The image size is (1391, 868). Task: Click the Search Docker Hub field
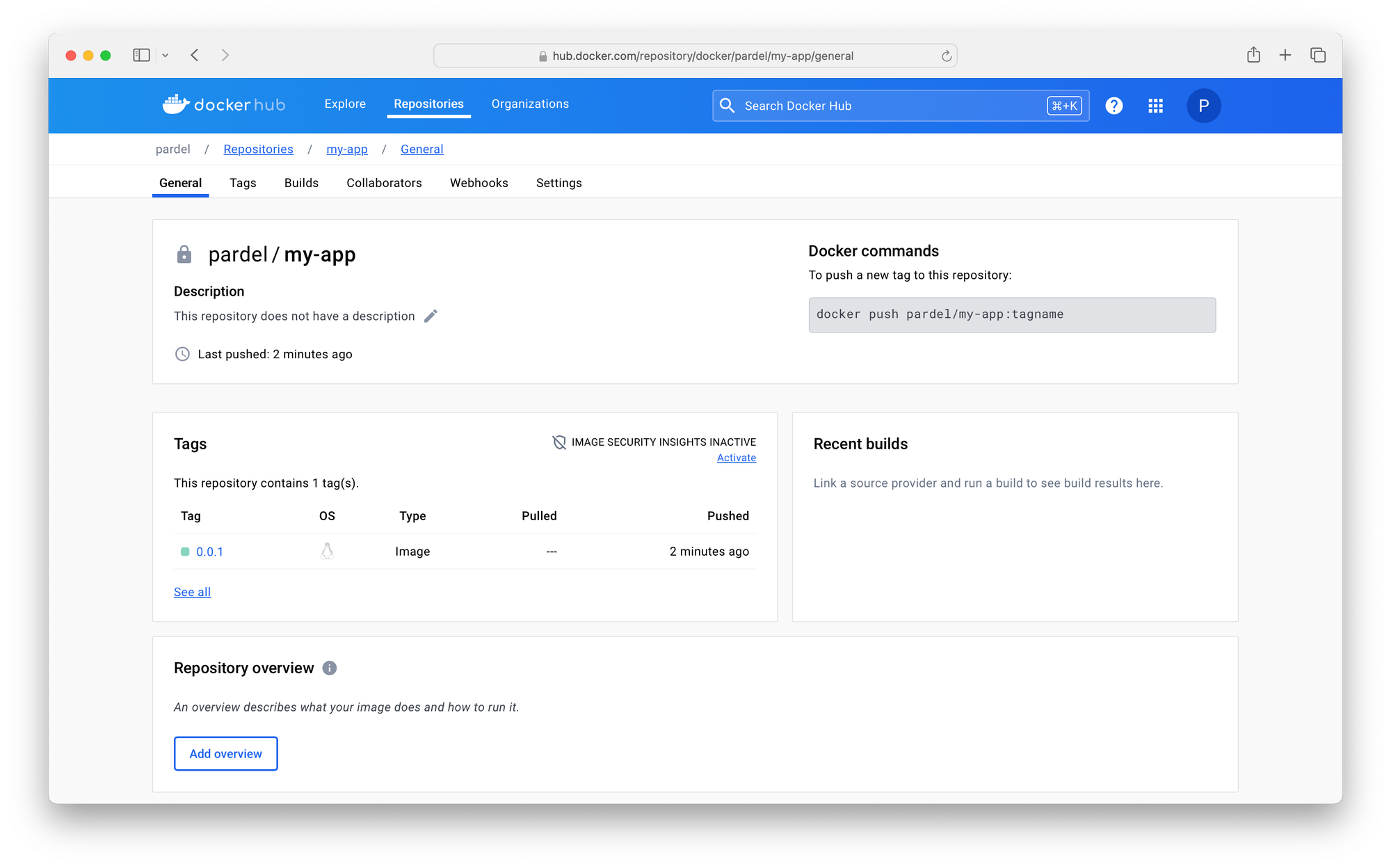[901, 106]
